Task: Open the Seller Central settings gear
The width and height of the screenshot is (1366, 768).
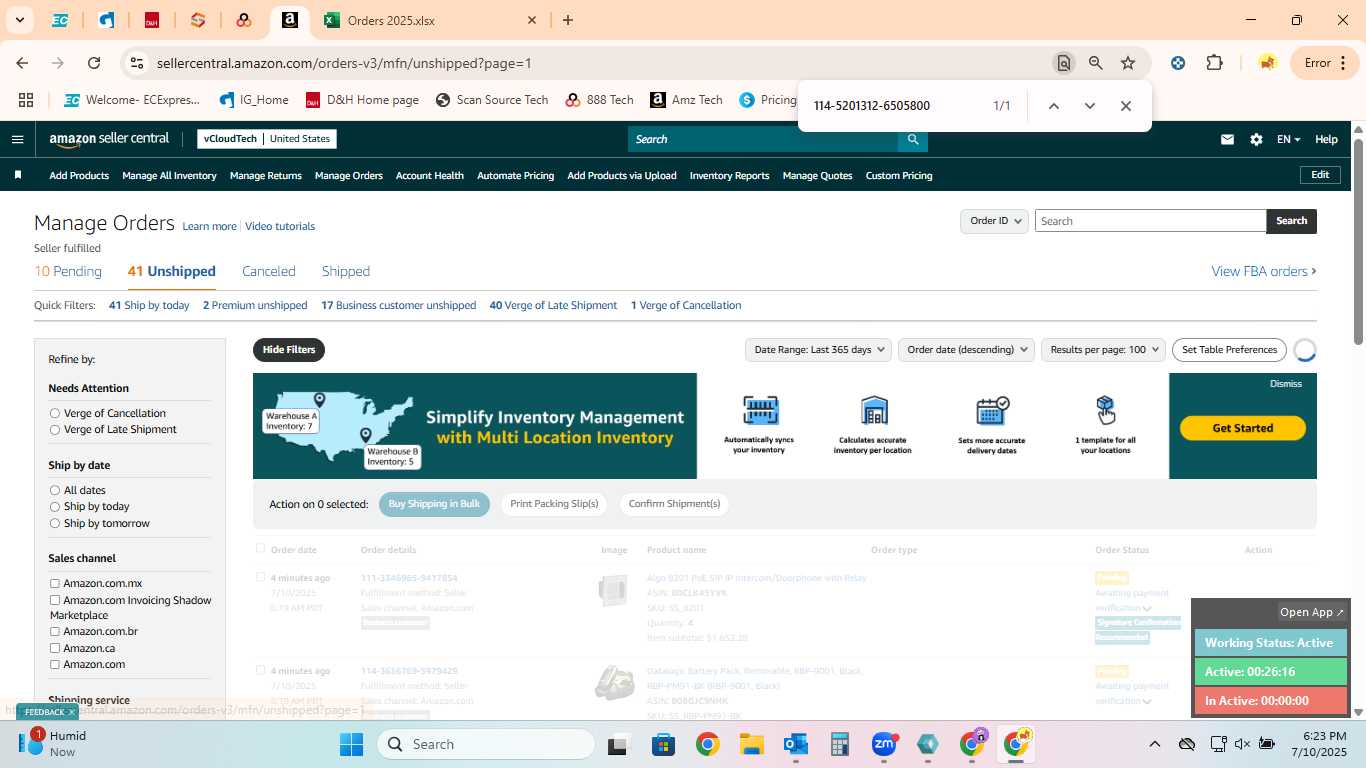Action: tap(1256, 139)
